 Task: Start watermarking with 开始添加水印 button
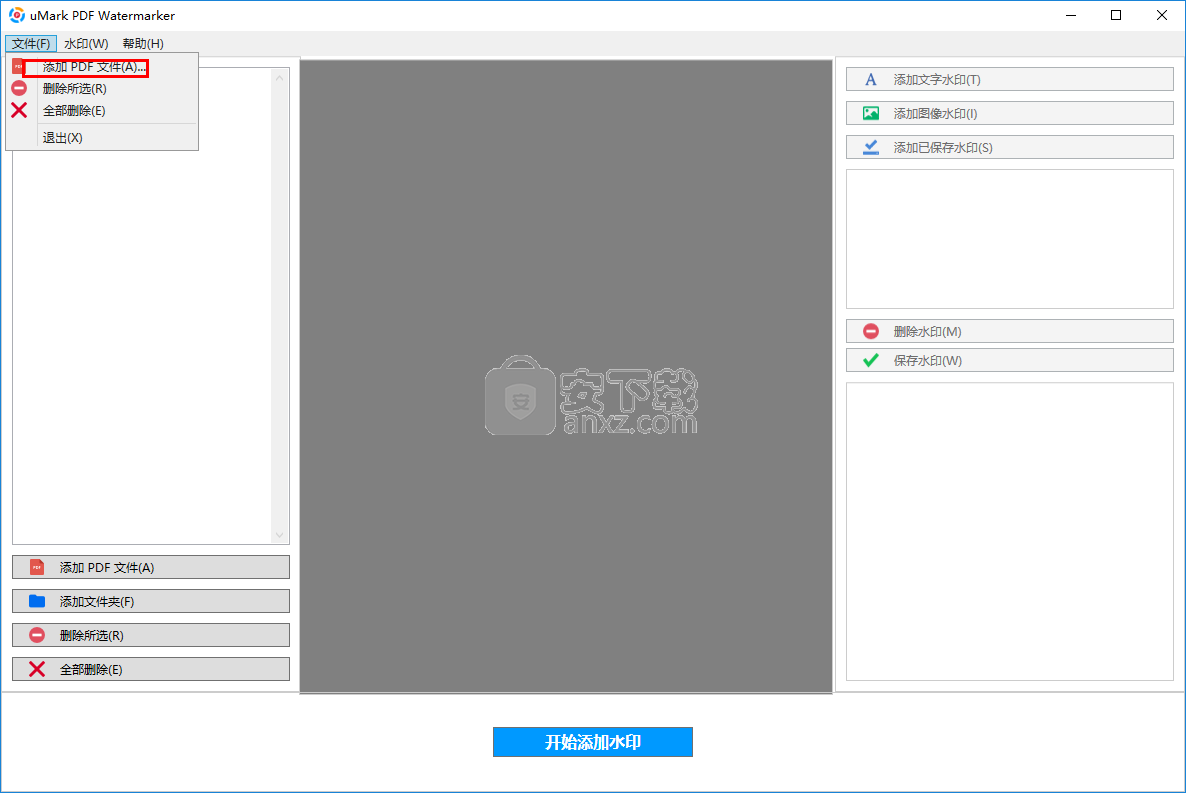coord(592,742)
